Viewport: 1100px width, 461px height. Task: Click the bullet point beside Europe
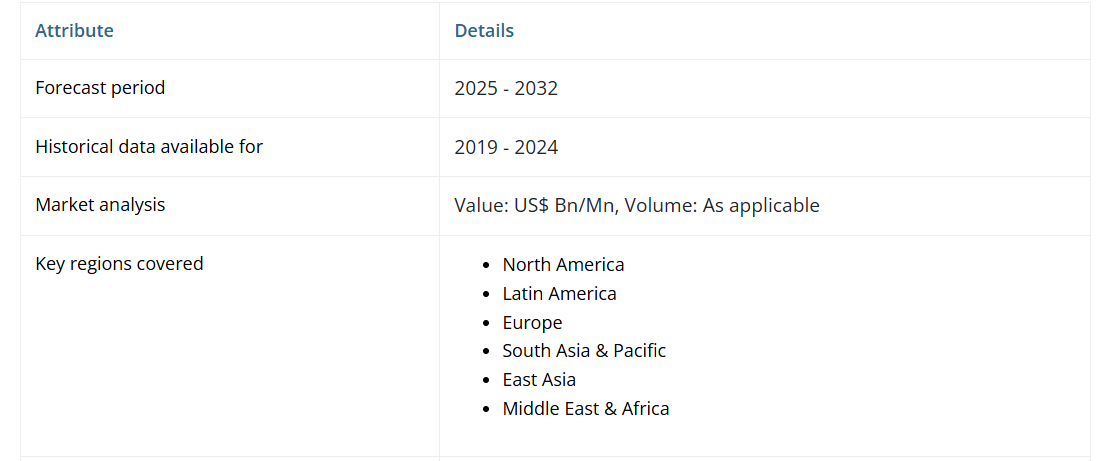point(486,324)
